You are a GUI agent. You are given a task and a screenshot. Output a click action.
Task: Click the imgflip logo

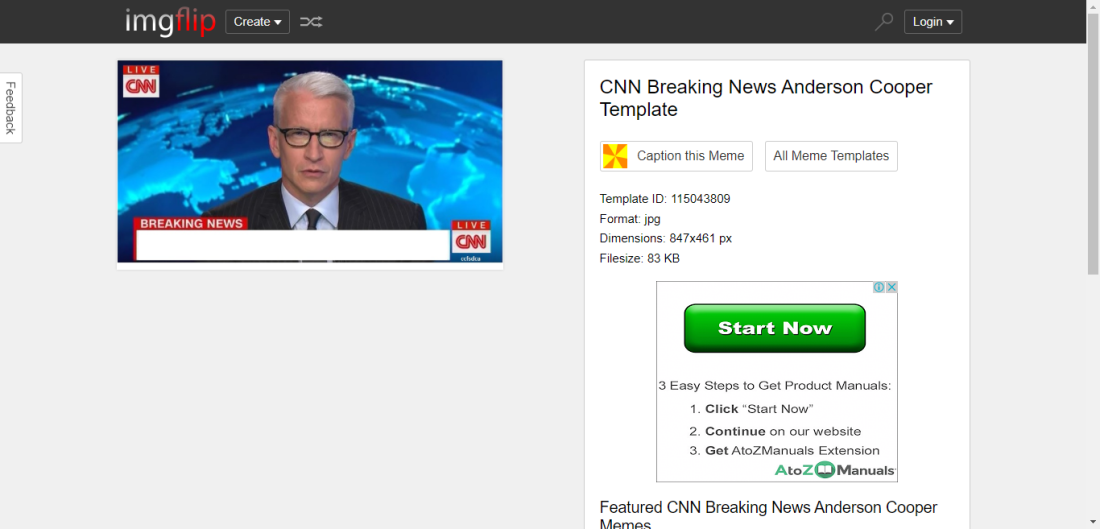tap(170, 22)
